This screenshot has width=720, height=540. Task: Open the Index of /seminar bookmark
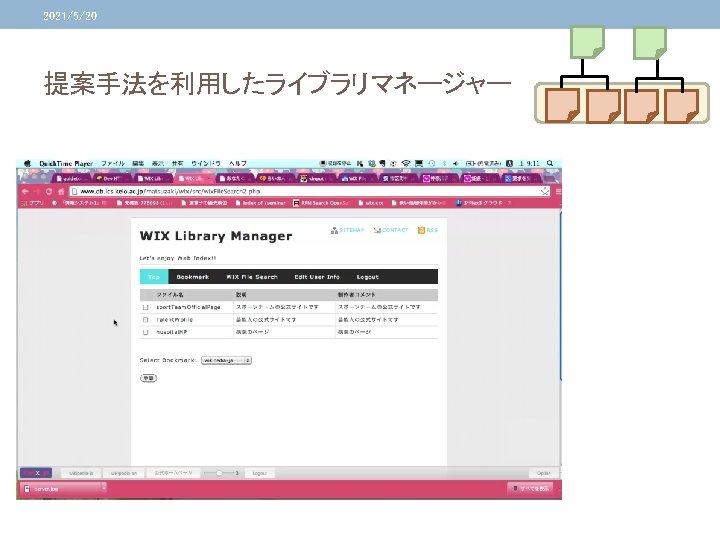click(x=260, y=203)
